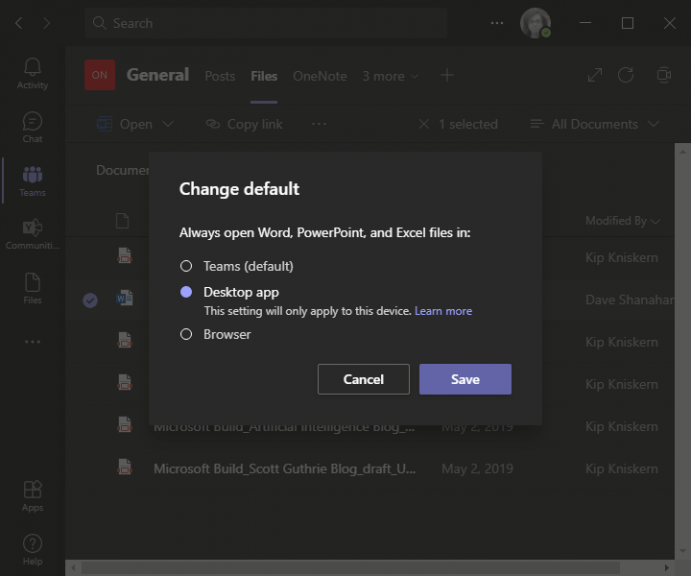Open the All Documents view dropdown
Viewport: 691px width, 576px height.
pyautogui.click(x=594, y=124)
